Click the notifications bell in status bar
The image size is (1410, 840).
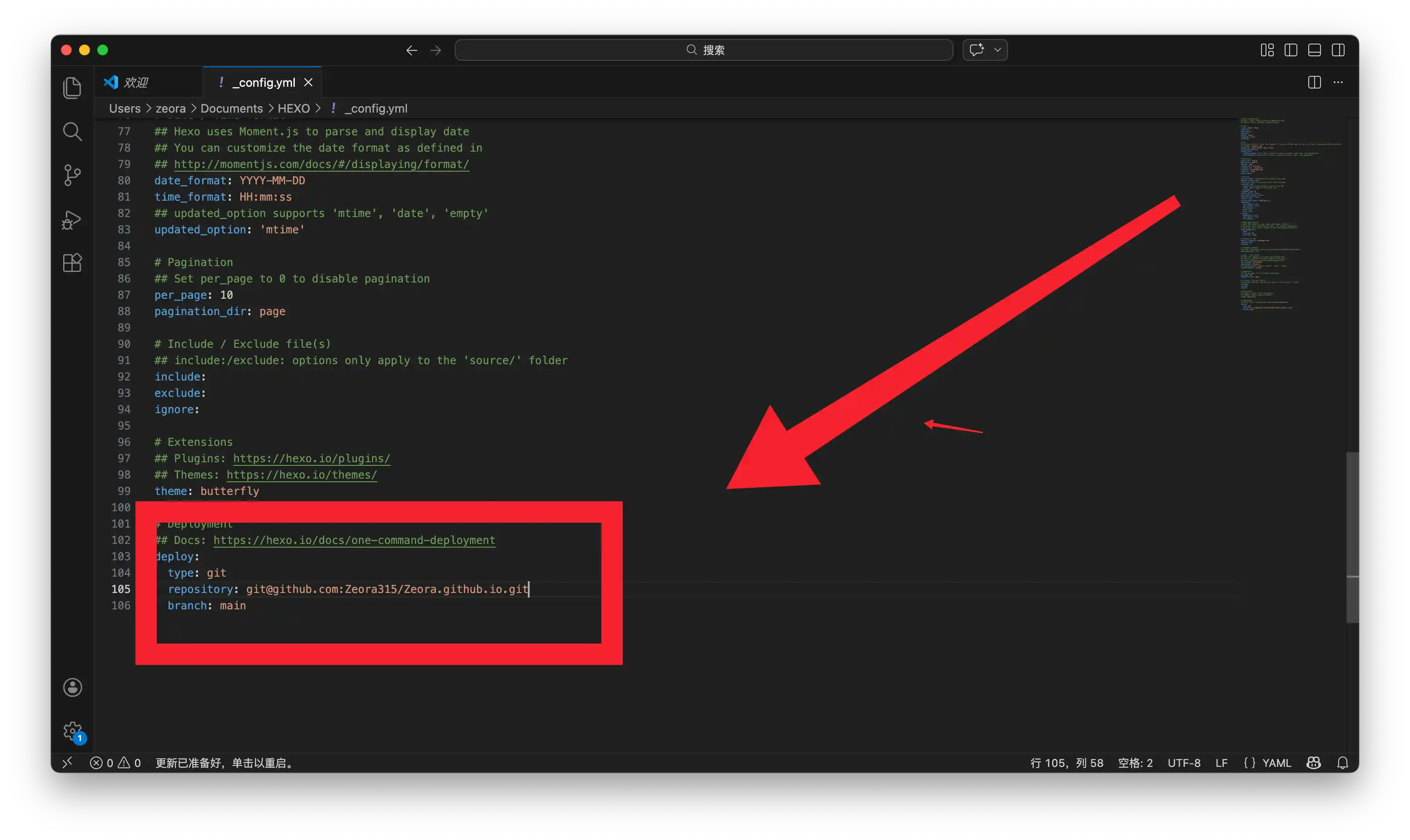[1342, 762]
